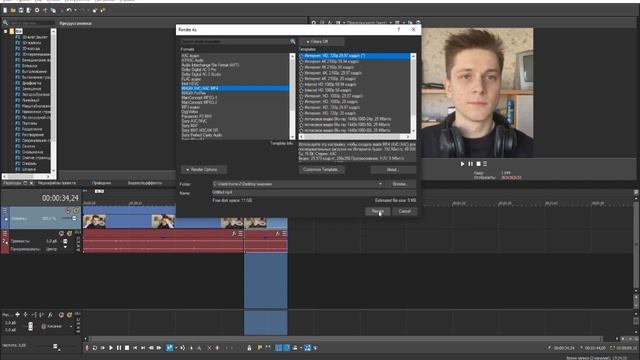Star the selected Internet HD 720p 29.97 template
640x360 pixels.
coord(302,56)
